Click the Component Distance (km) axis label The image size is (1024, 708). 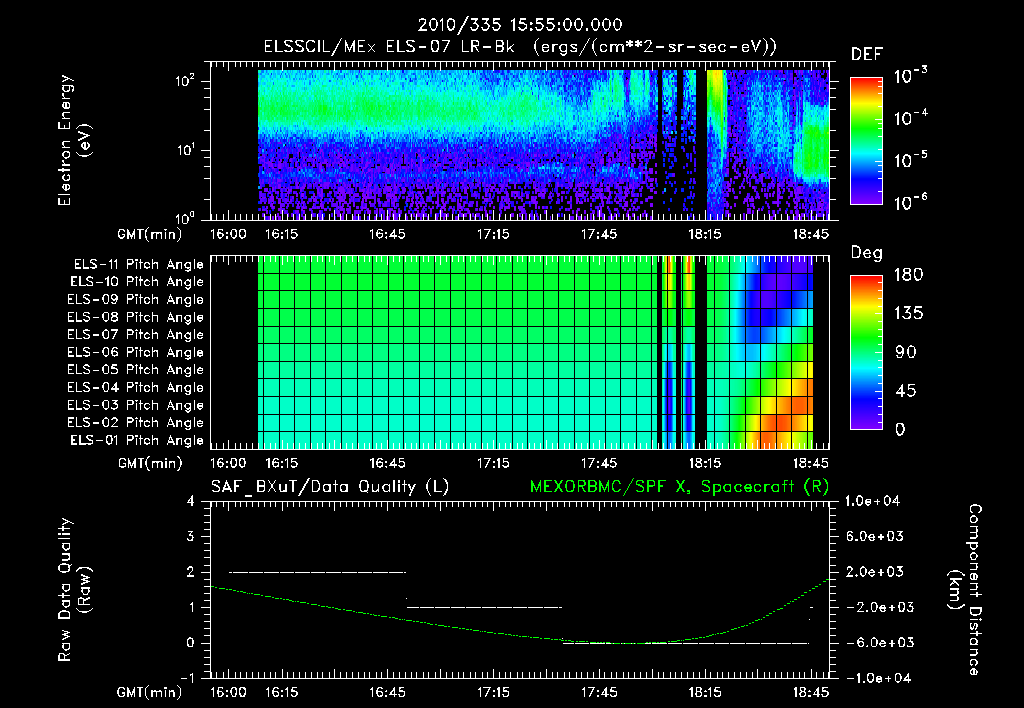pyautogui.click(x=965, y=590)
